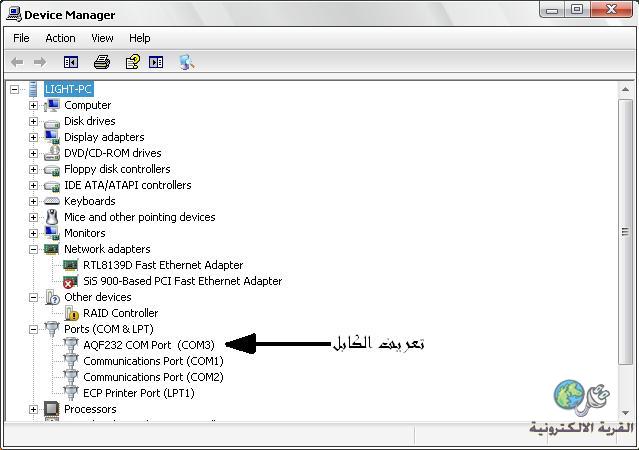Click the LIGHT-PC computer tower icon
Screen dimensions: 639x450
[x=33, y=89]
